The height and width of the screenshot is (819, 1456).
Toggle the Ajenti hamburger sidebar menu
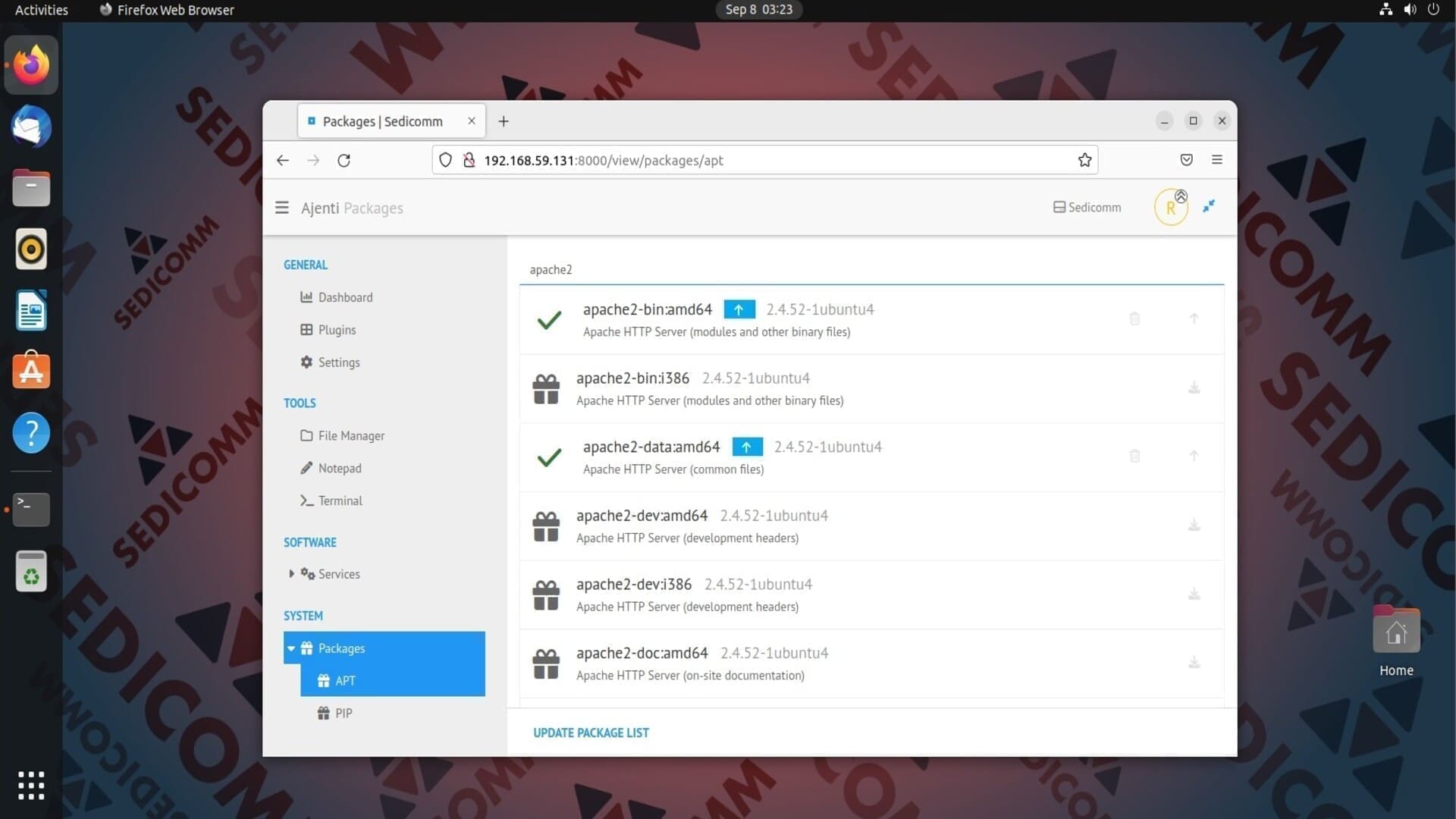[x=281, y=208]
